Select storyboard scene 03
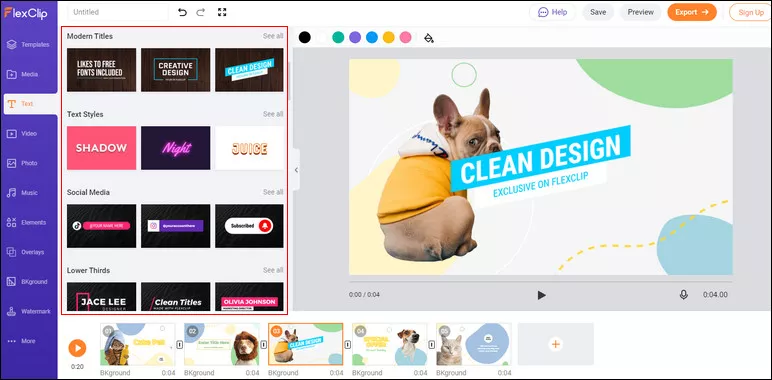The width and height of the screenshot is (772, 380). pyautogui.click(x=306, y=344)
